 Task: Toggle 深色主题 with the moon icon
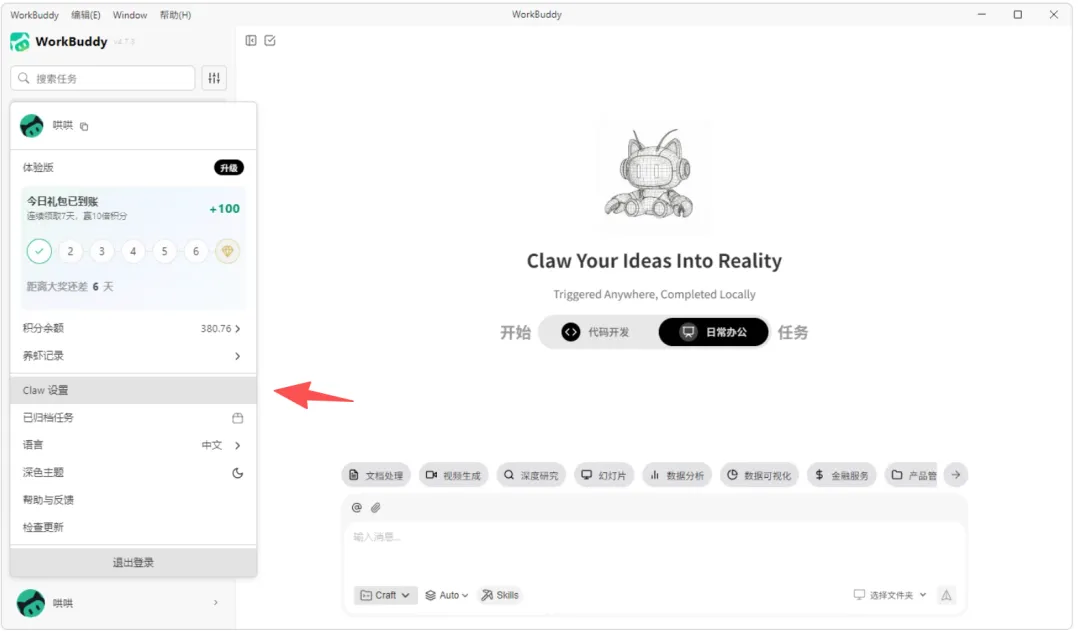click(x=238, y=474)
